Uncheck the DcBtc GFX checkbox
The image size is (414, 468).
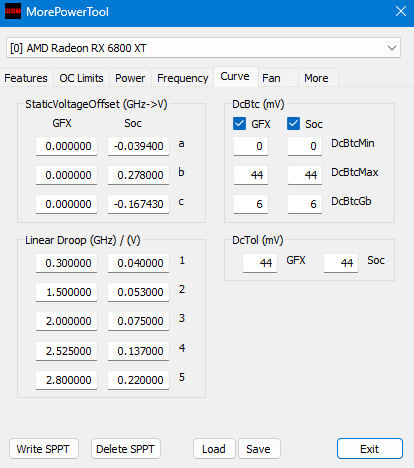239,124
